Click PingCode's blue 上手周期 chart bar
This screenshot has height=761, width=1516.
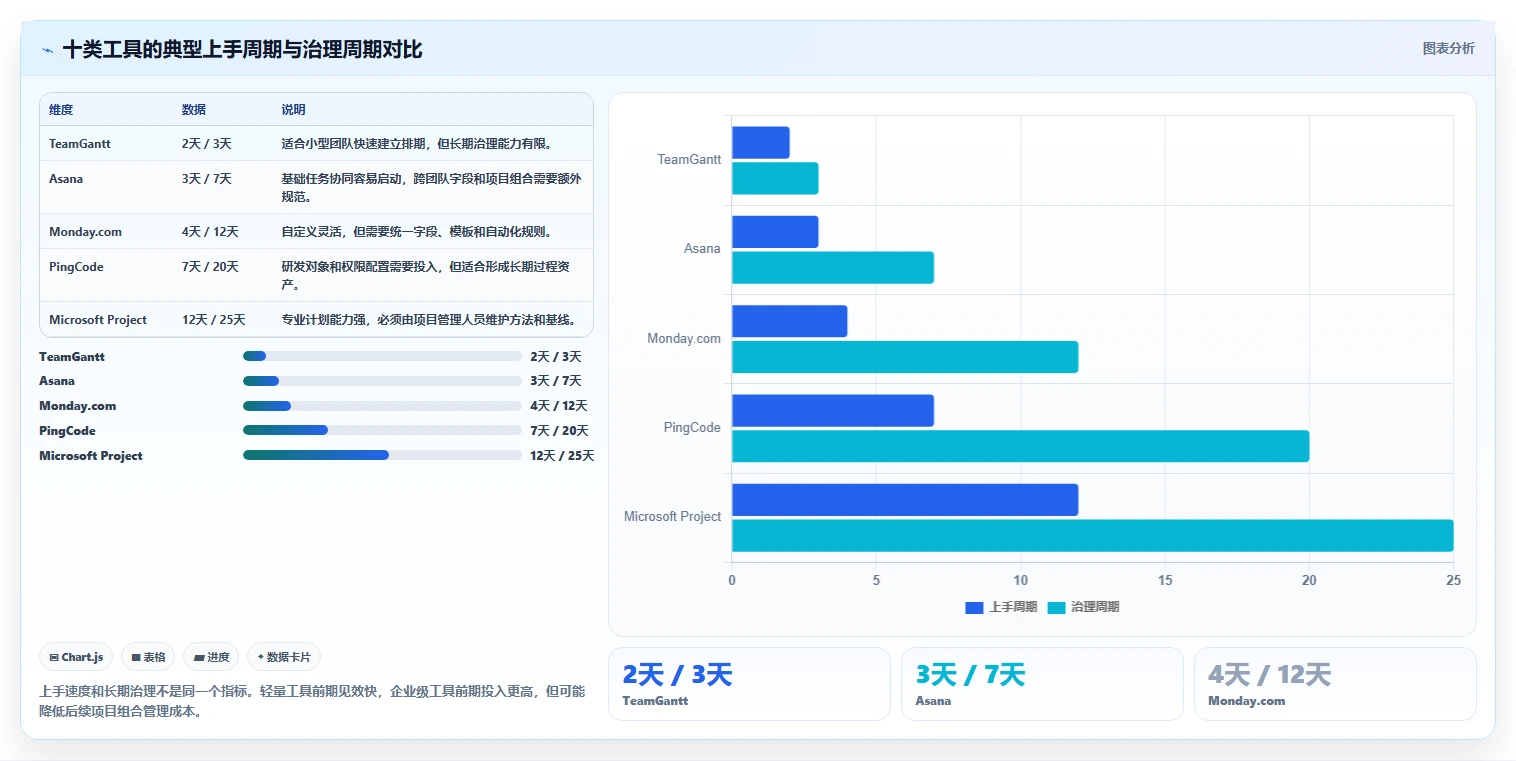click(x=833, y=410)
